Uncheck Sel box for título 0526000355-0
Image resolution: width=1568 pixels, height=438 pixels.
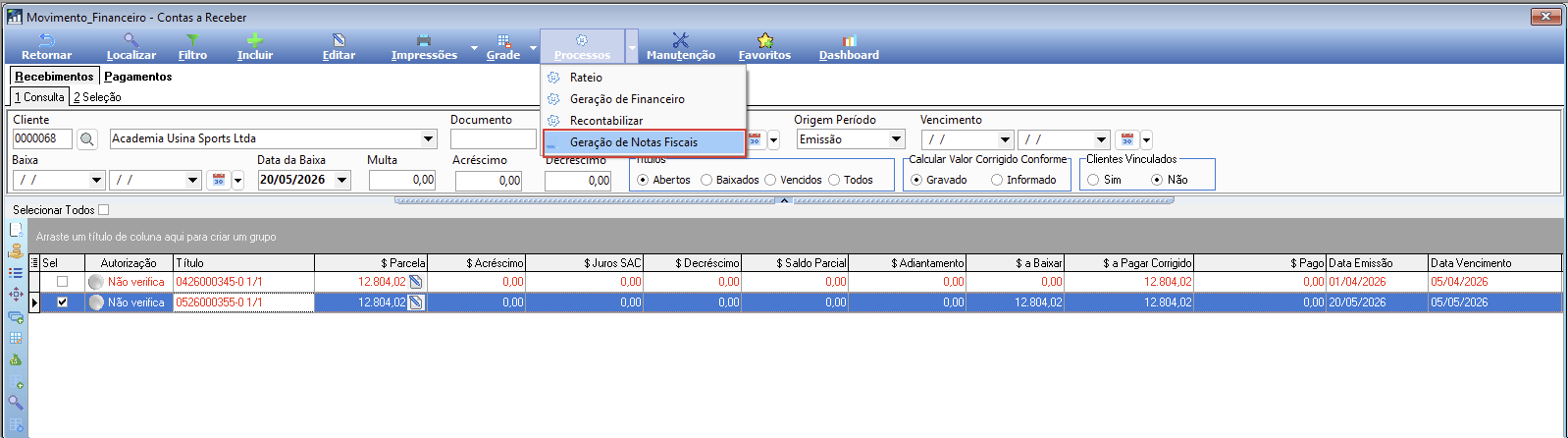click(x=62, y=302)
